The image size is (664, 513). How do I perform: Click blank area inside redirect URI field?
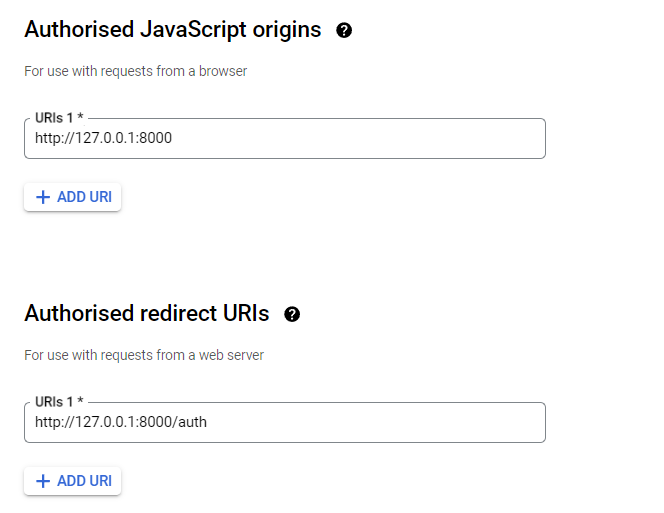point(377,422)
